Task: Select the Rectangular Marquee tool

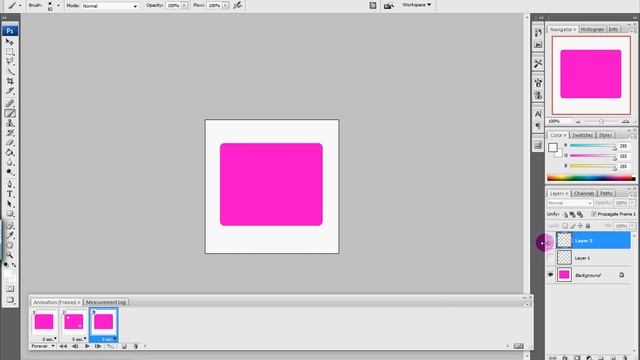Action: click(x=10, y=52)
